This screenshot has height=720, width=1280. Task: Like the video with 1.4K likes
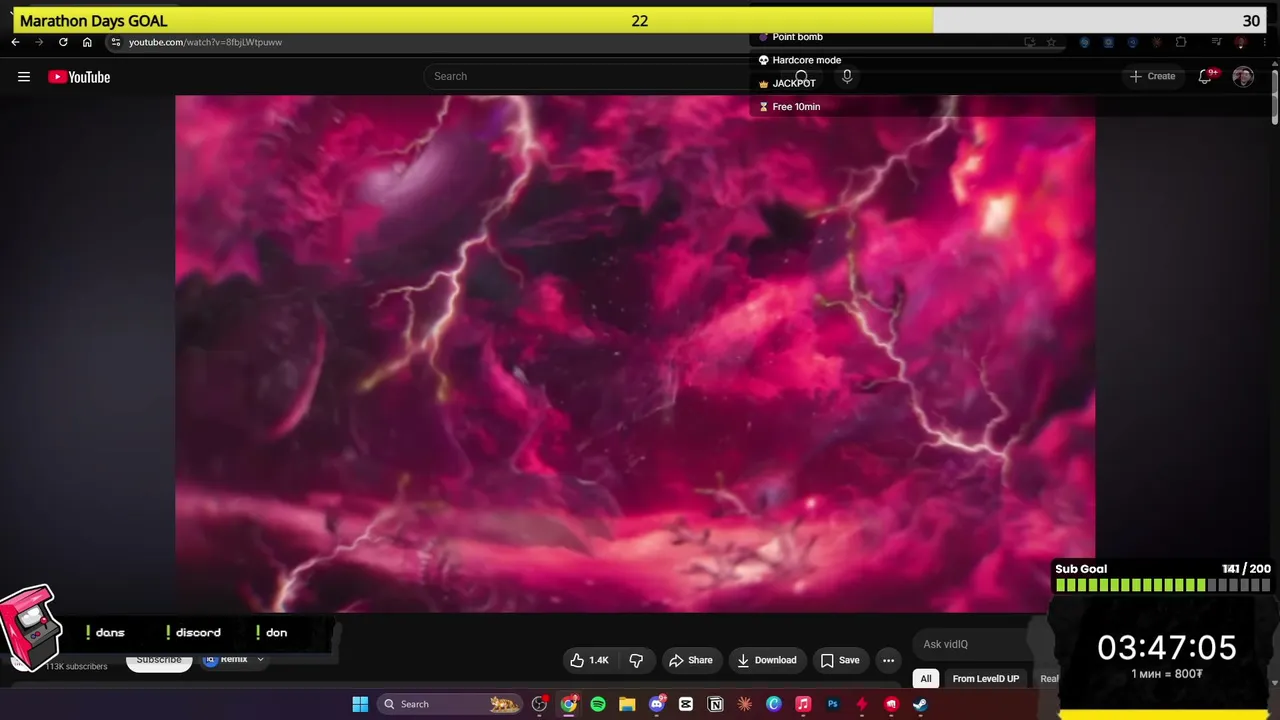click(589, 660)
